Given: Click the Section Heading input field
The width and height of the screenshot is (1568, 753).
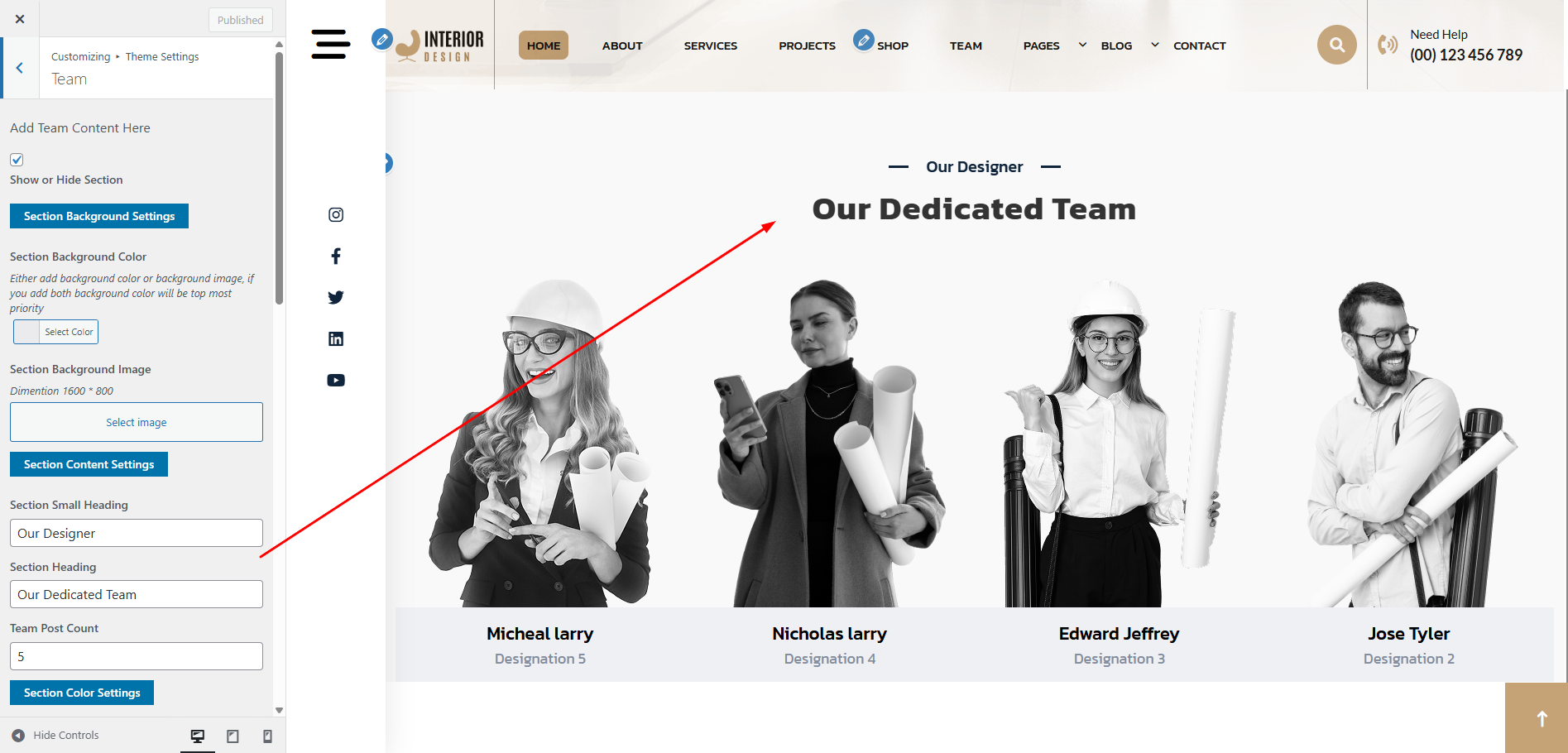Looking at the screenshot, I should tap(137, 594).
